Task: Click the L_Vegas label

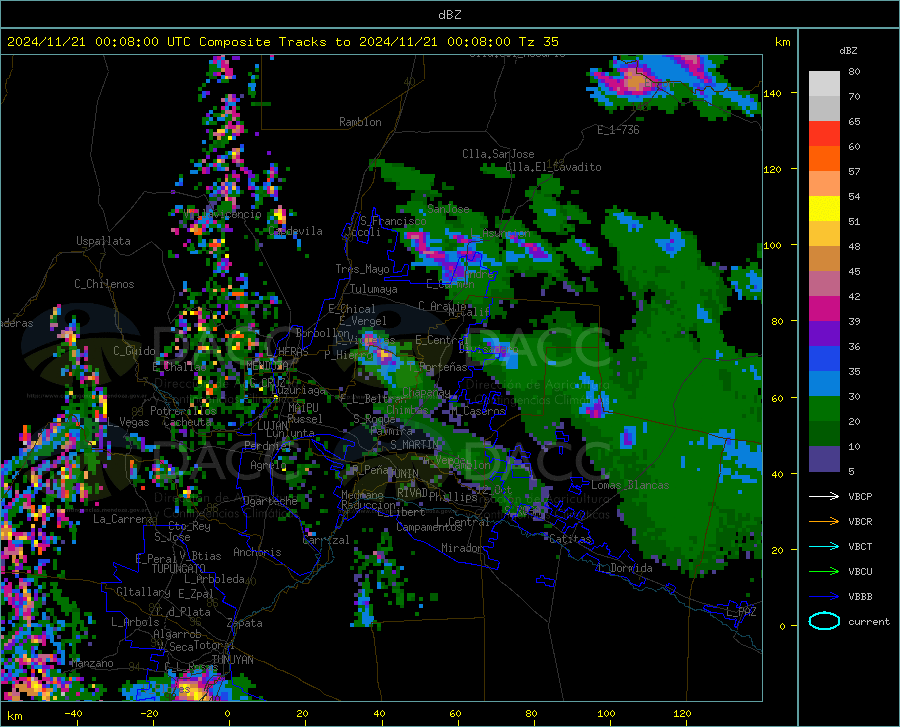Action: (x=129, y=422)
